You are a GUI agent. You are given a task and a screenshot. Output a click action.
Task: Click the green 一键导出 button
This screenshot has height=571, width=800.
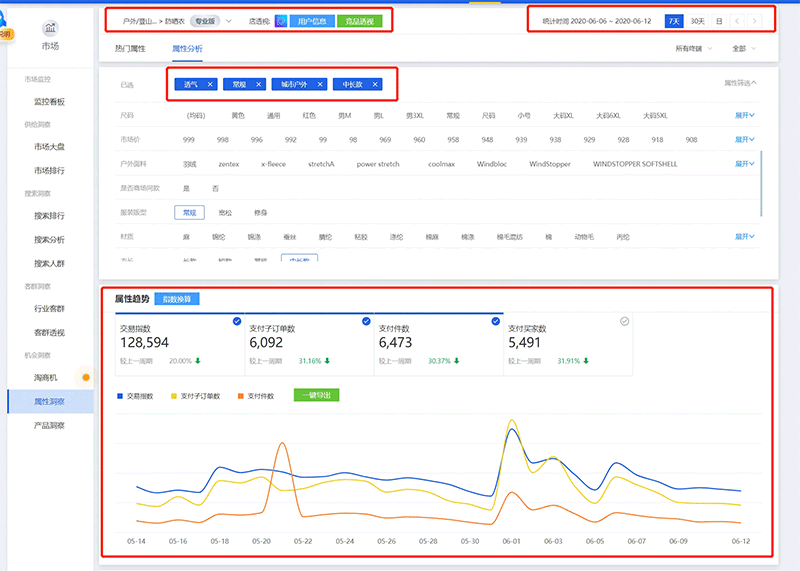[x=316, y=395]
